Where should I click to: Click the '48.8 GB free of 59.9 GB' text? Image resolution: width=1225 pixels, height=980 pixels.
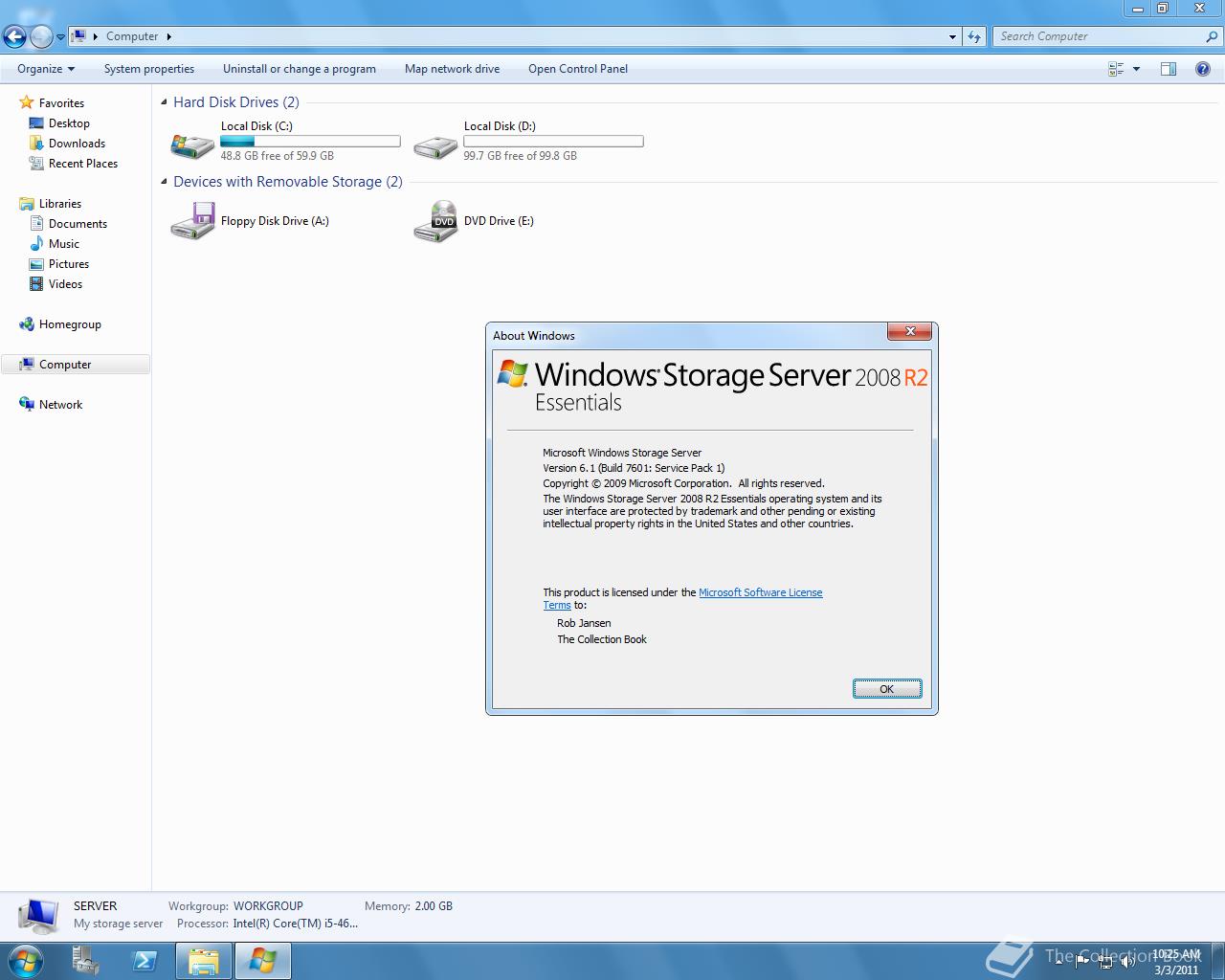tap(277, 156)
